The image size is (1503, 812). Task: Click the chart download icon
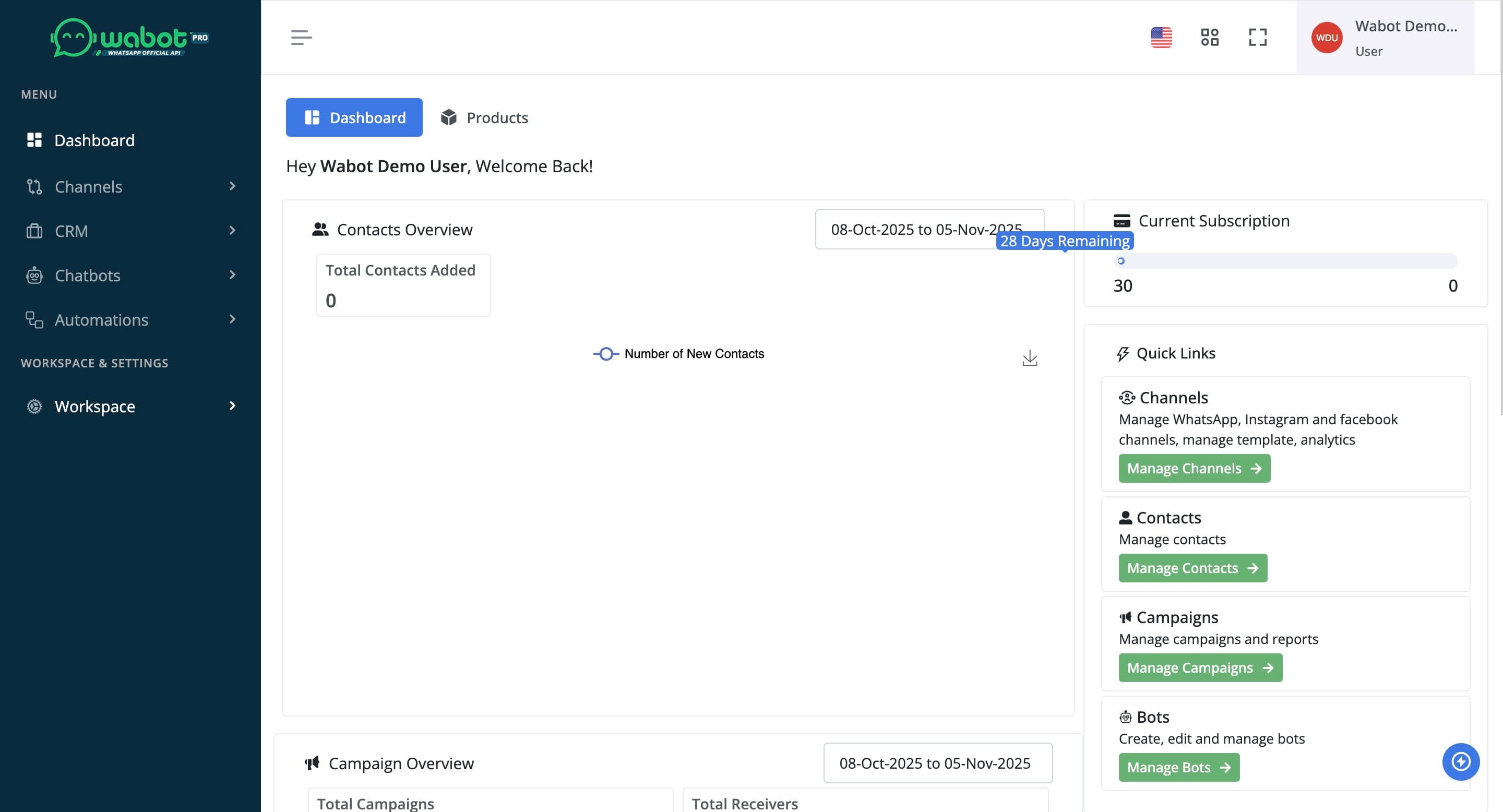click(x=1030, y=357)
